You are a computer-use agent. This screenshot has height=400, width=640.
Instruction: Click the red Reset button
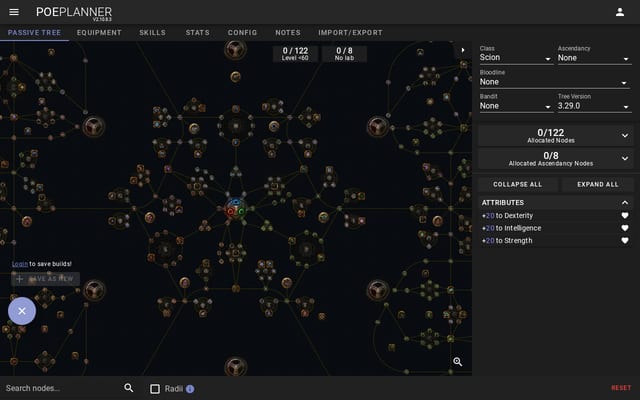(x=621, y=388)
